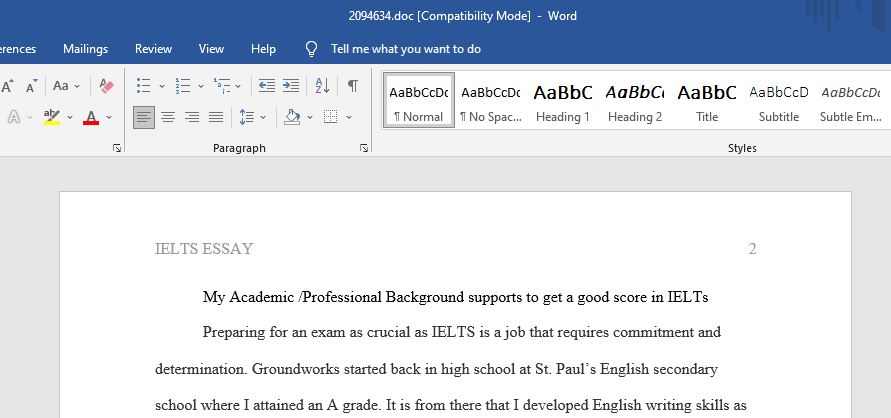Click the Numbering list icon
The height and width of the screenshot is (418, 891).
point(182,86)
